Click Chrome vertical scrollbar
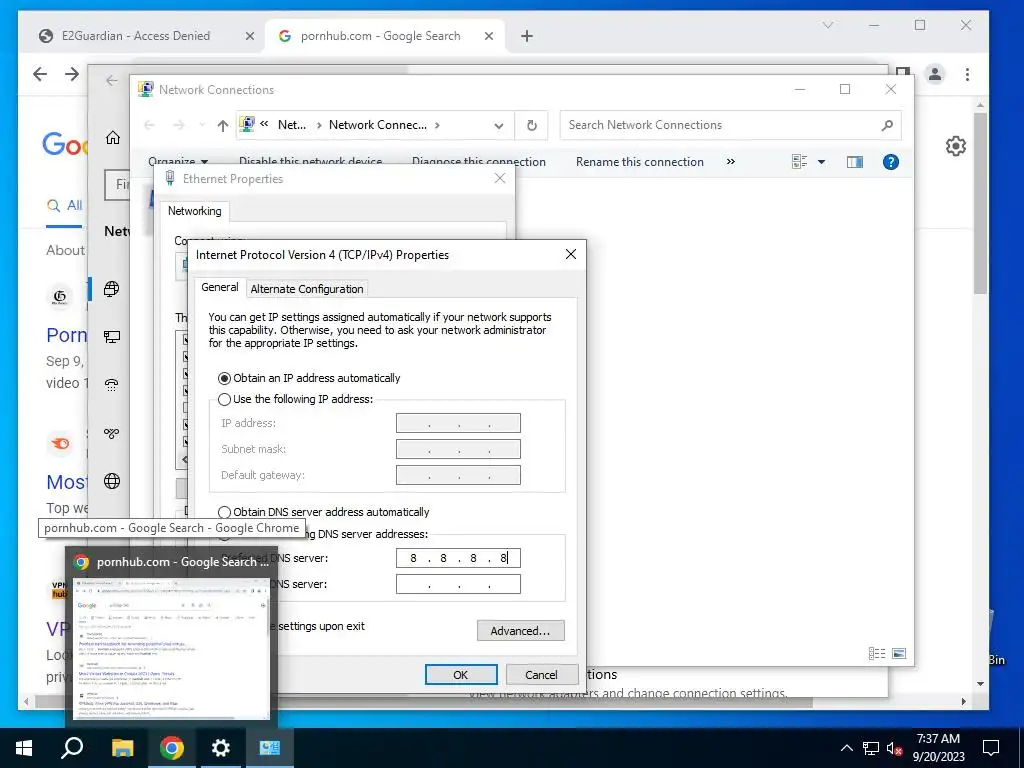The width and height of the screenshot is (1024, 768). tap(980, 202)
